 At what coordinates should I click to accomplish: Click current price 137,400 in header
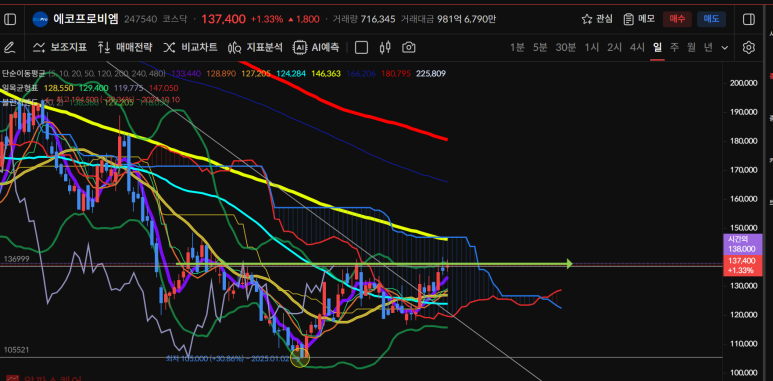click(223, 19)
